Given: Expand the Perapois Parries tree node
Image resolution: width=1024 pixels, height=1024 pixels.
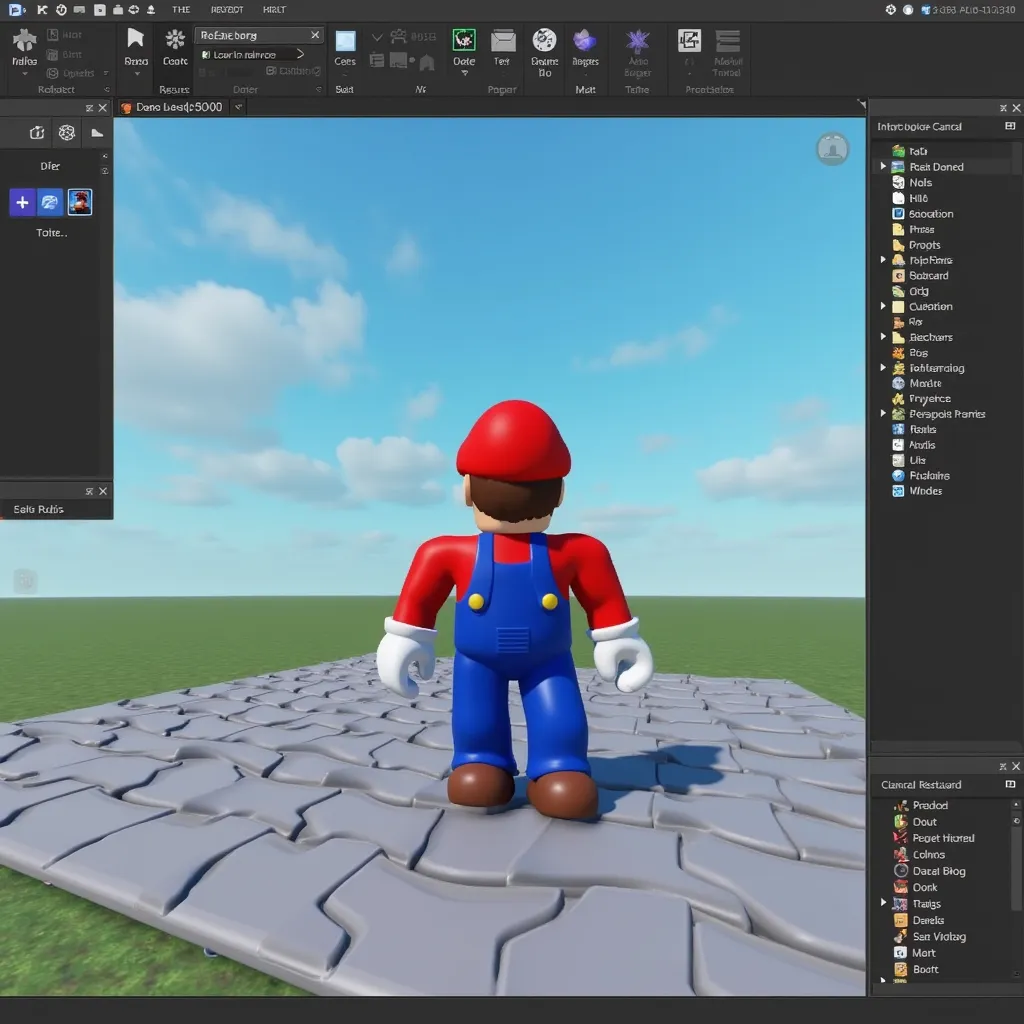Looking at the screenshot, I should point(883,413).
